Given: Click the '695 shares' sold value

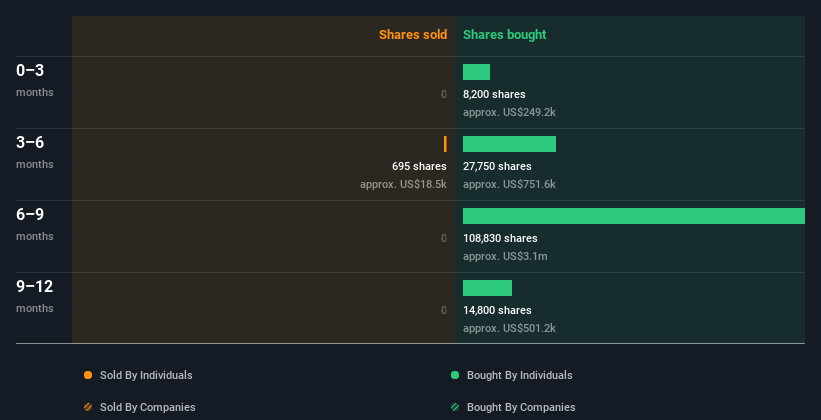Looking at the screenshot, I should pos(419,167).
